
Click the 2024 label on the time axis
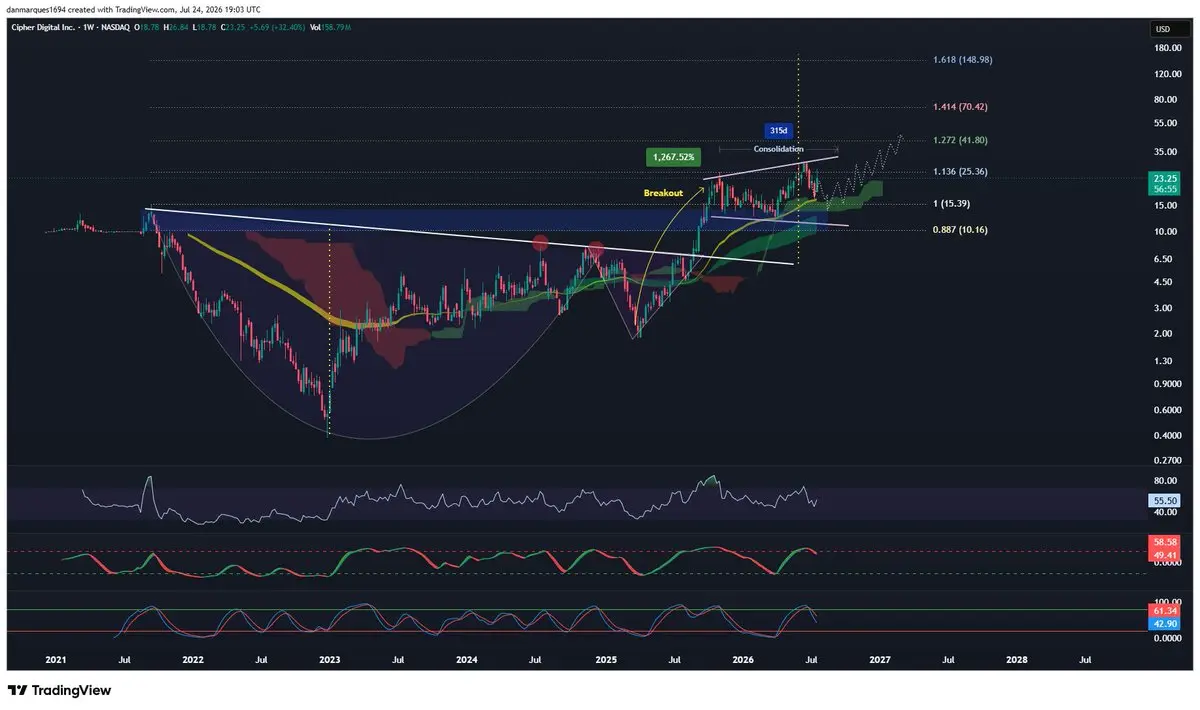click(x=467, y=660)
